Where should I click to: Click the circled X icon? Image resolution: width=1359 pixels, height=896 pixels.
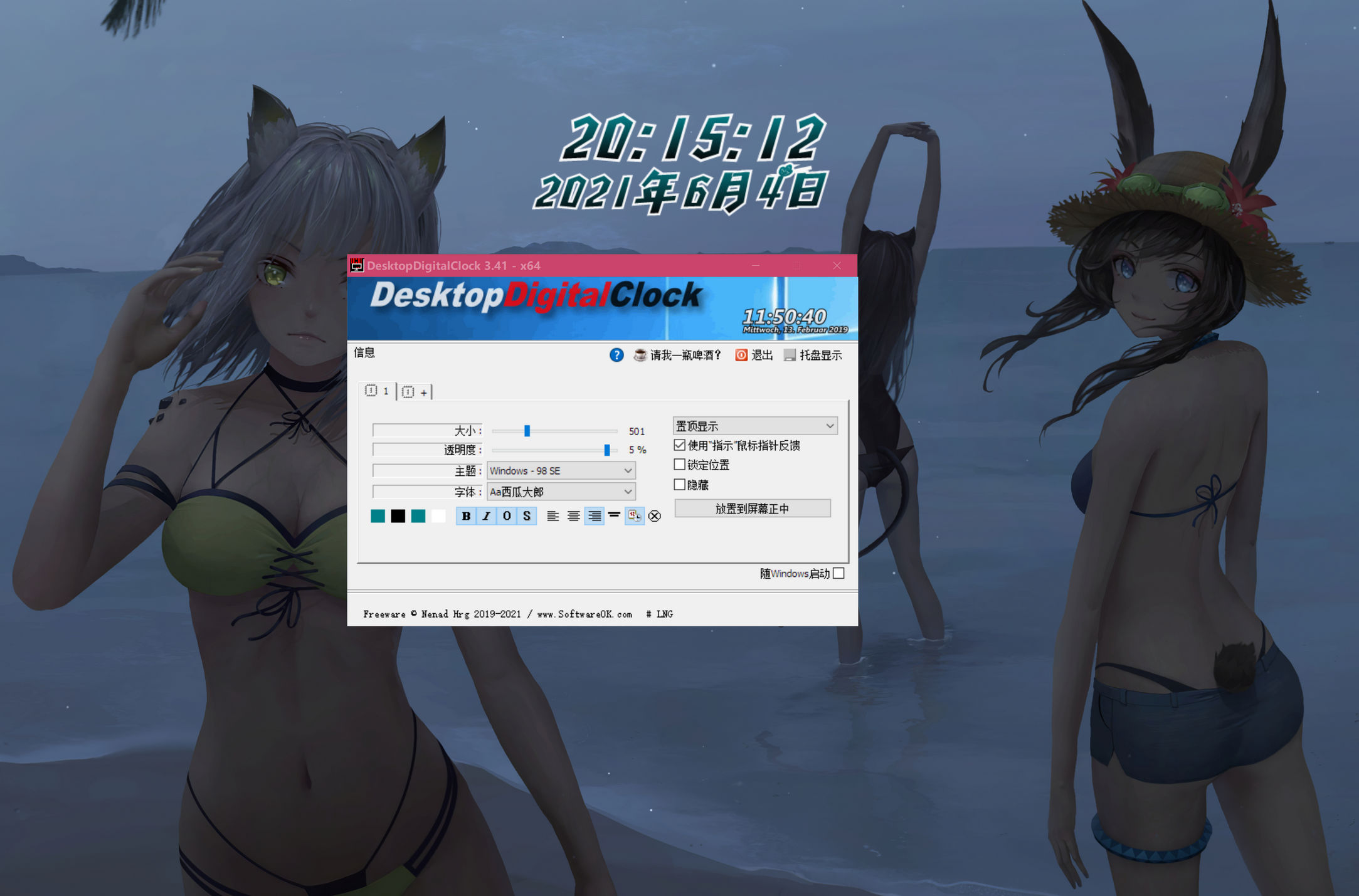pos(655,516)
